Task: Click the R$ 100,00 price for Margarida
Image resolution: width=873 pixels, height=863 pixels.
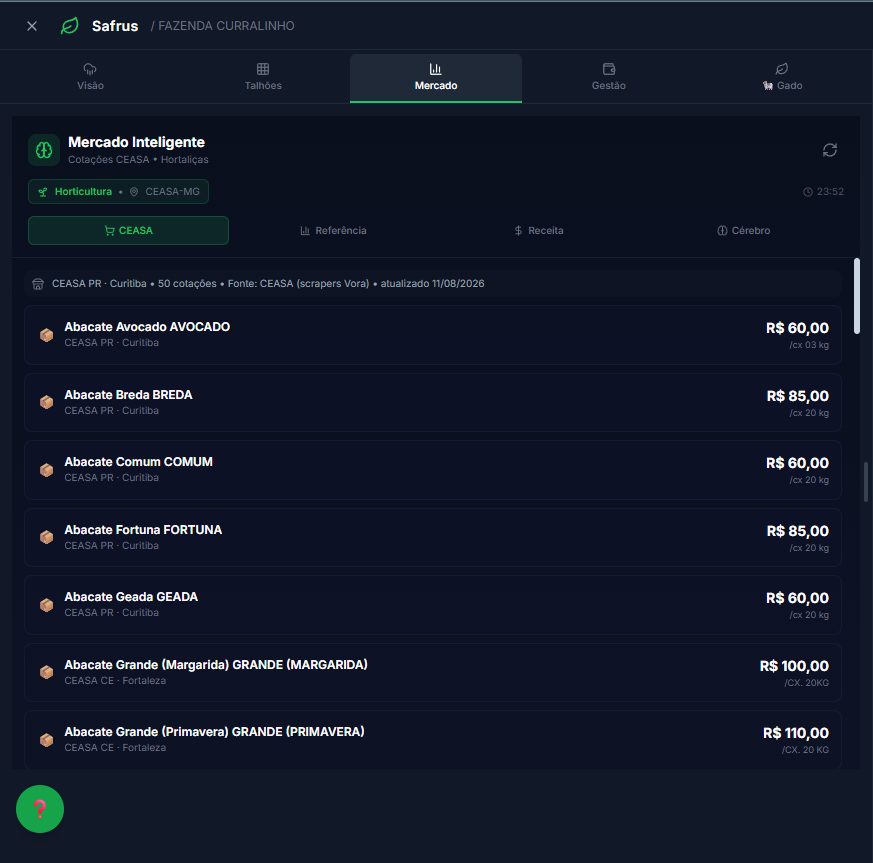Action: pyautogui.click(x=794, y=666)
